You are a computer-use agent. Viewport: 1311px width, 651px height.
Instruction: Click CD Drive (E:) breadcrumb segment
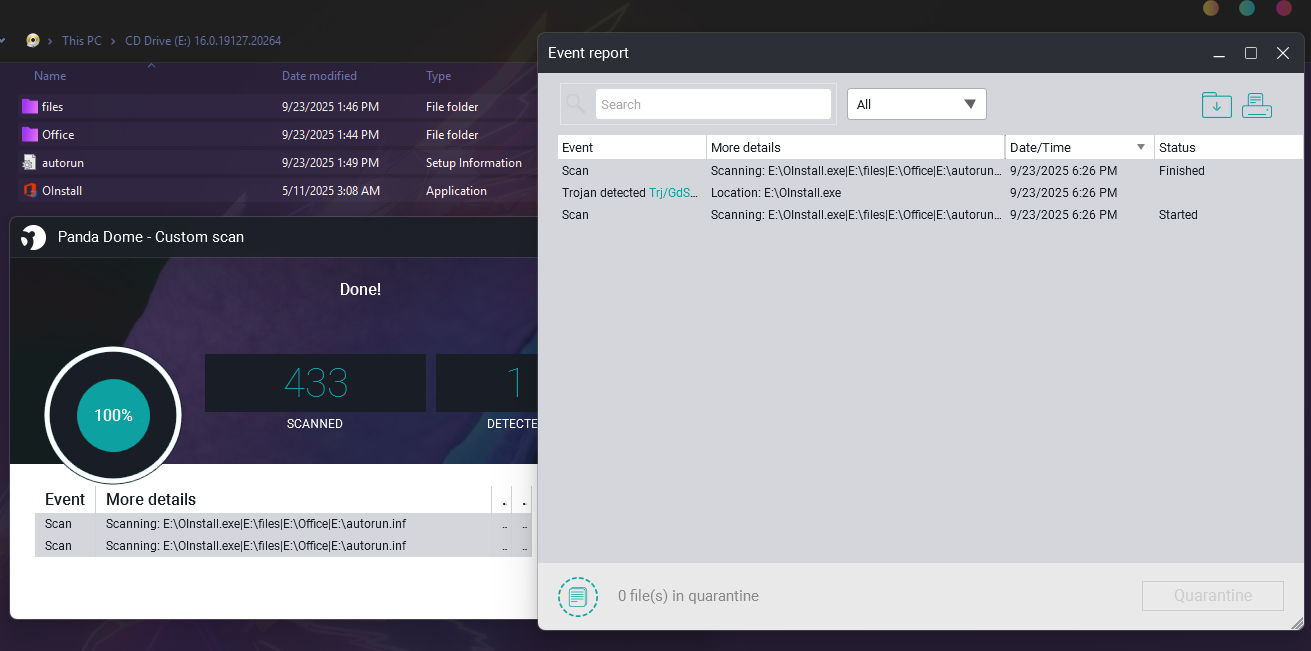(x=203, y=41)
